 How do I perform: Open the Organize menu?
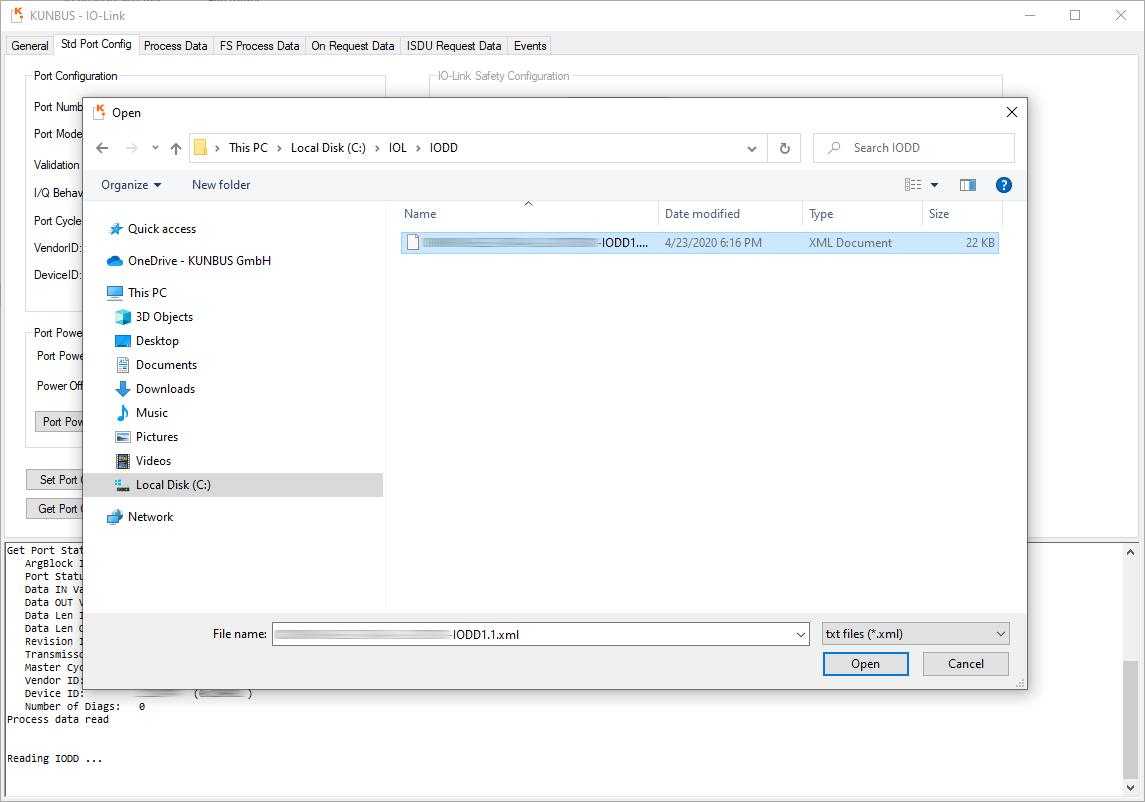(131, 185)
